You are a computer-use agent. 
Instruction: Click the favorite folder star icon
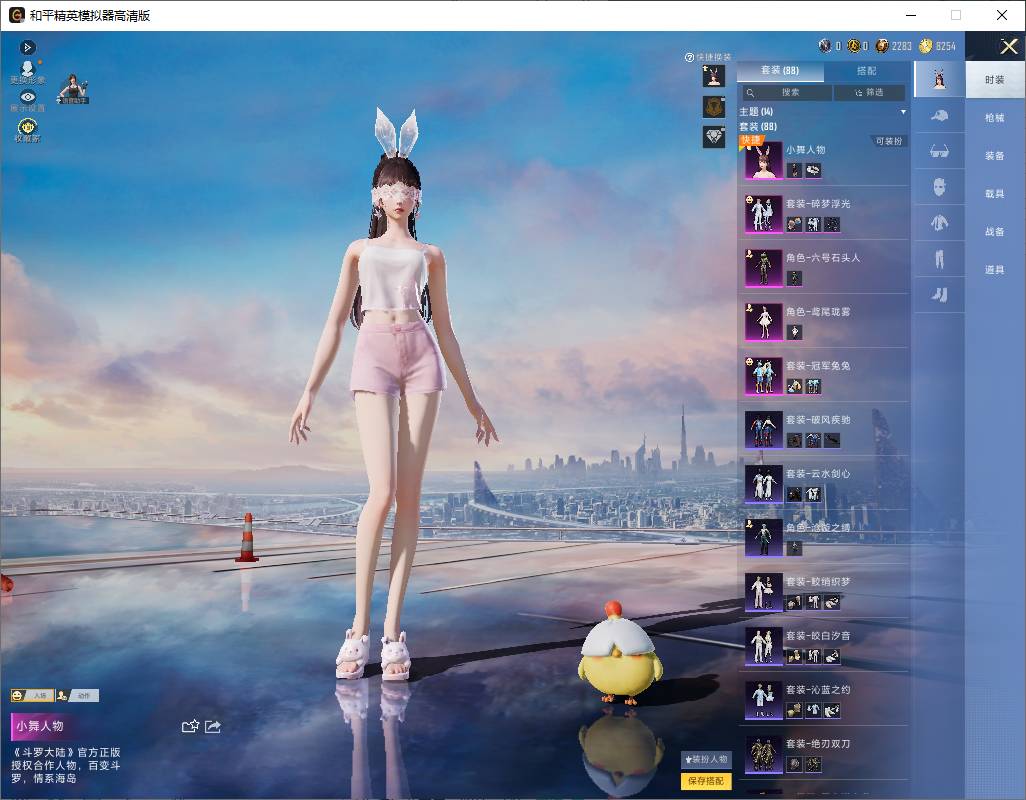pyautogui.click(x=190, y=726)
